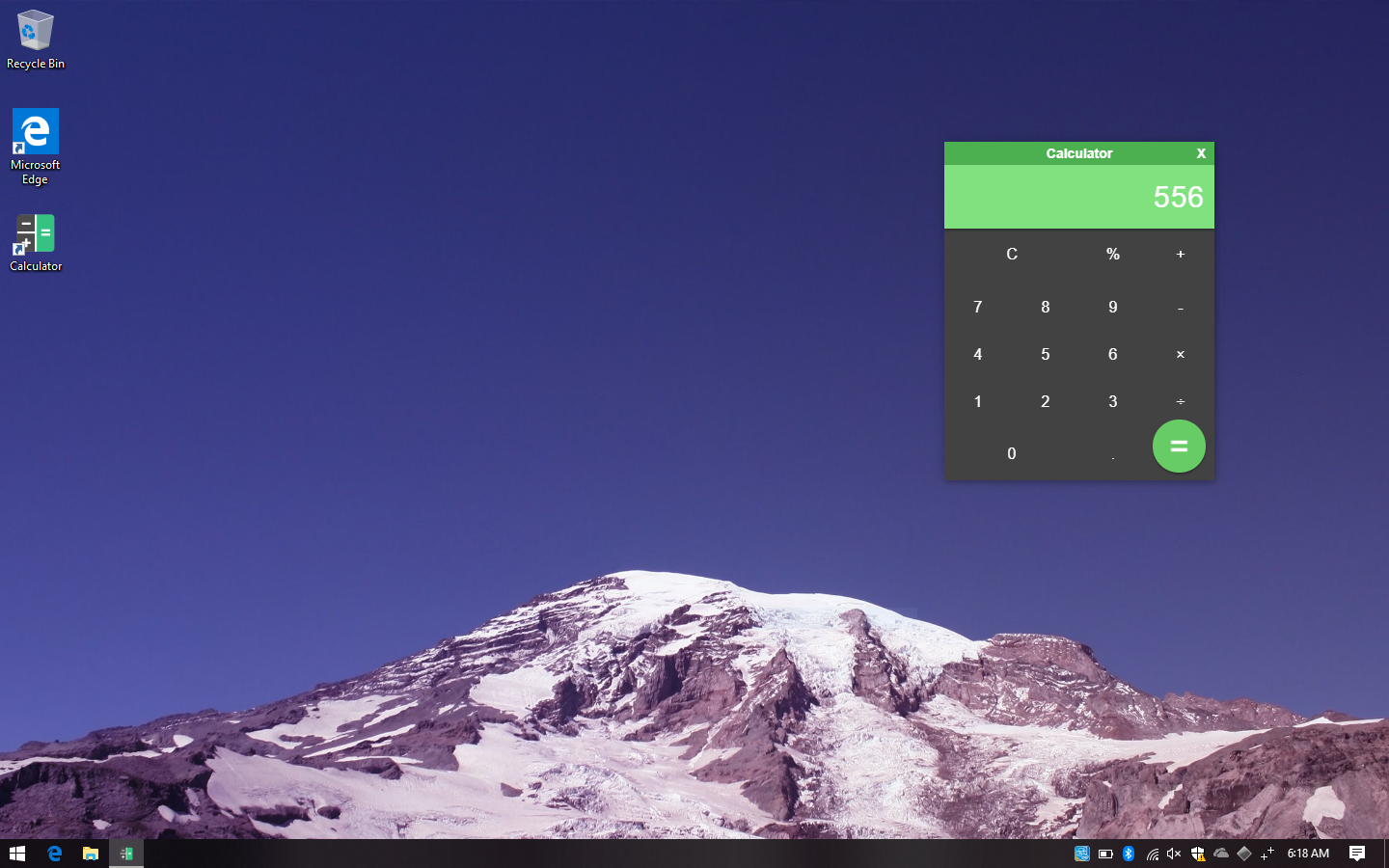Click the divide operator button
The width and height of the screenshot is (1389, 868).
pyautogui.click(x=1180, y=401)
